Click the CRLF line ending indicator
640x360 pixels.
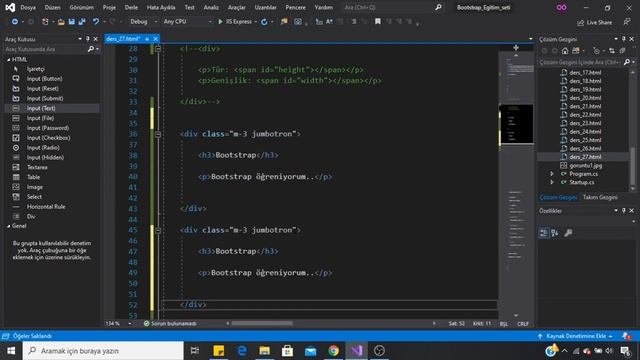pos(523,324)
